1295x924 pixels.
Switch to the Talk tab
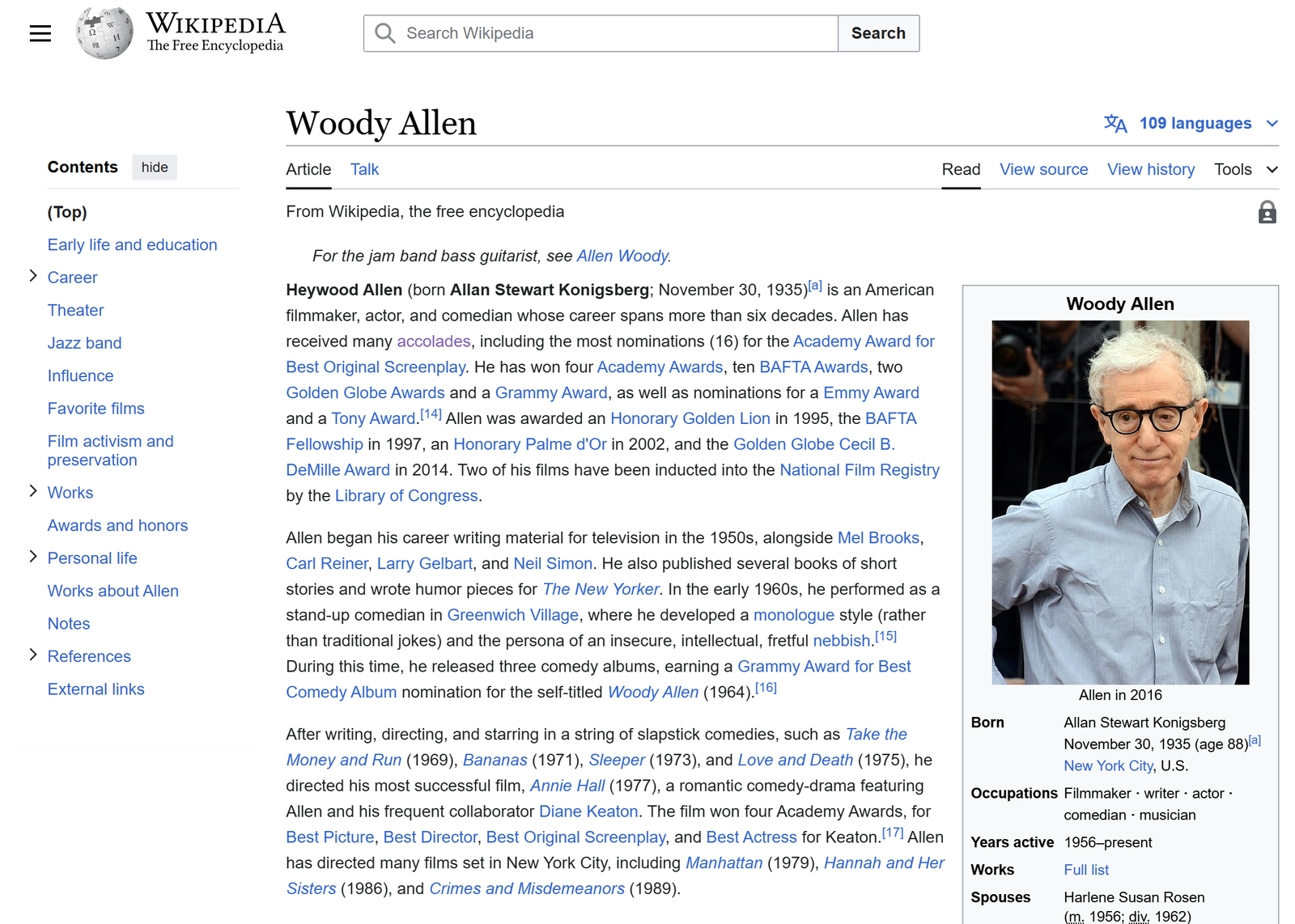click(x=364, y=169)
